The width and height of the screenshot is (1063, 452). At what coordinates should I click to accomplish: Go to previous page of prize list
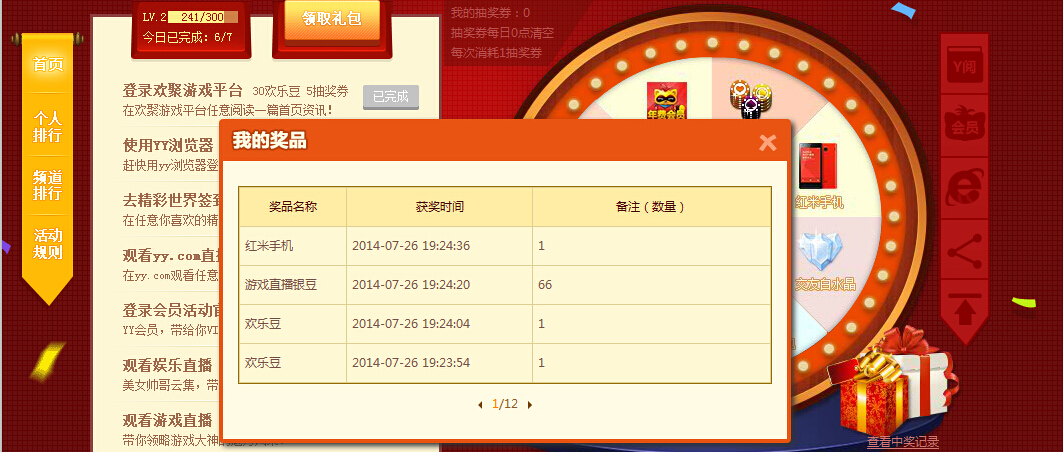480,405
